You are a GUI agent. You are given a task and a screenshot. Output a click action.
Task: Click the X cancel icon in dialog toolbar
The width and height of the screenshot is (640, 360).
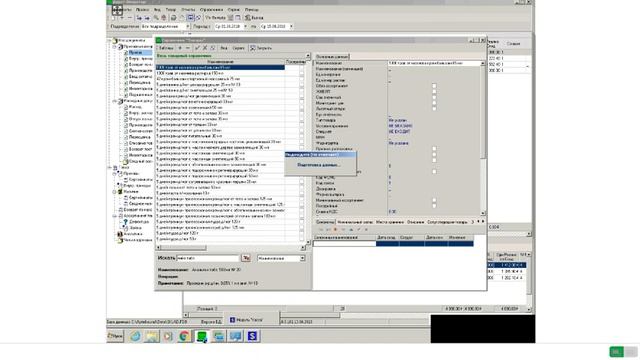tap(205, 48)
